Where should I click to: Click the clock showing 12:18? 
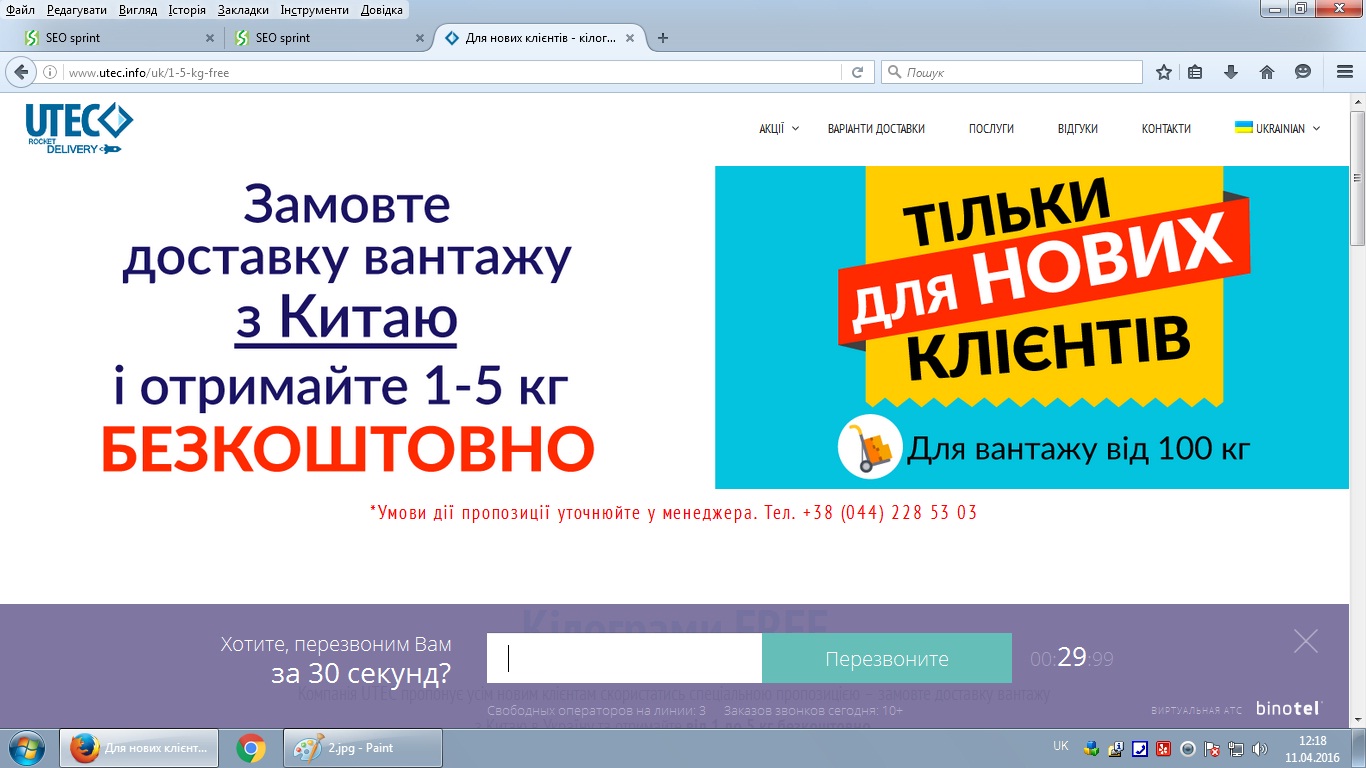[x=1312, y=741]
